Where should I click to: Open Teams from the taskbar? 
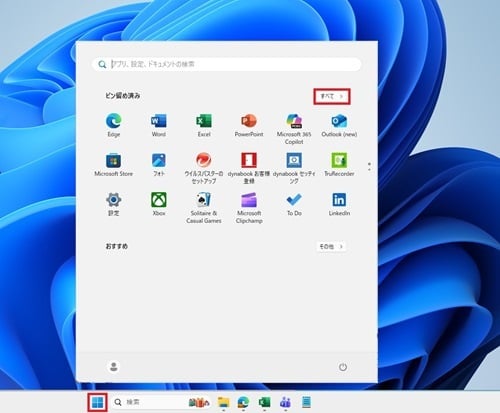[285, 402]
